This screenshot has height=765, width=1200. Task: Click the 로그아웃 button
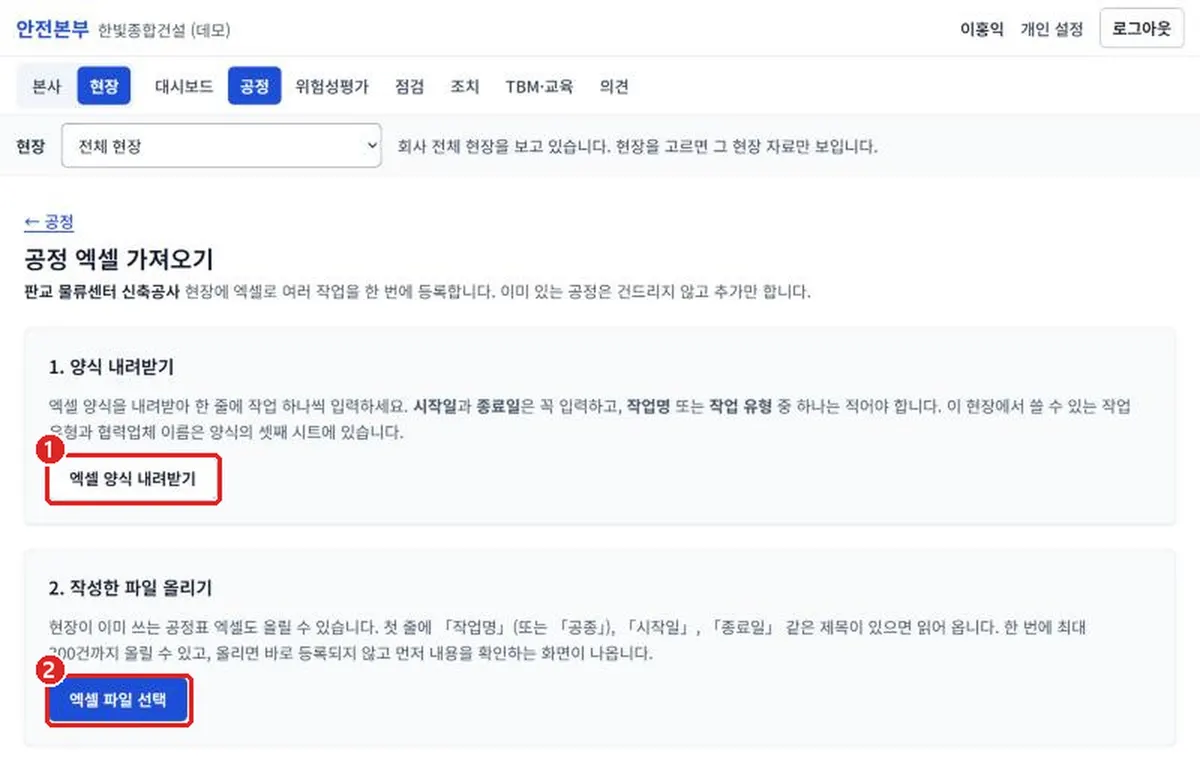1141,28
